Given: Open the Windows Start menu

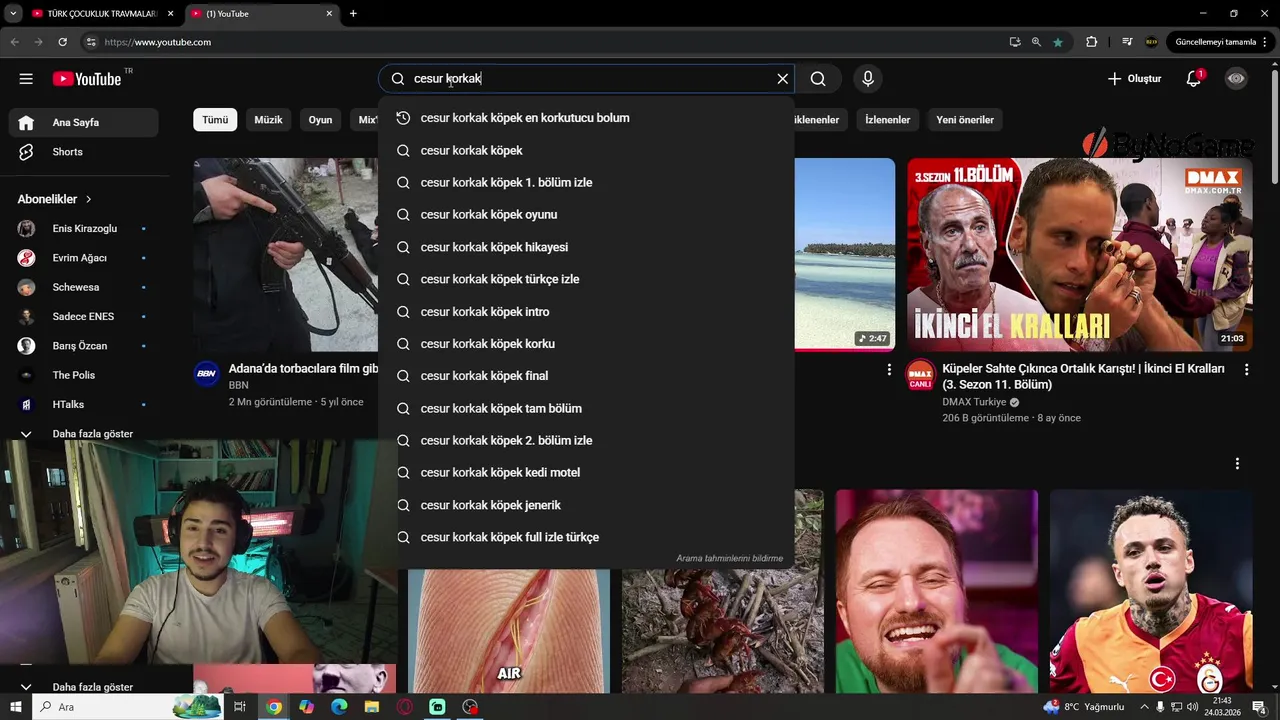Looking at the screenshot, I should click(x=16, y=707).
